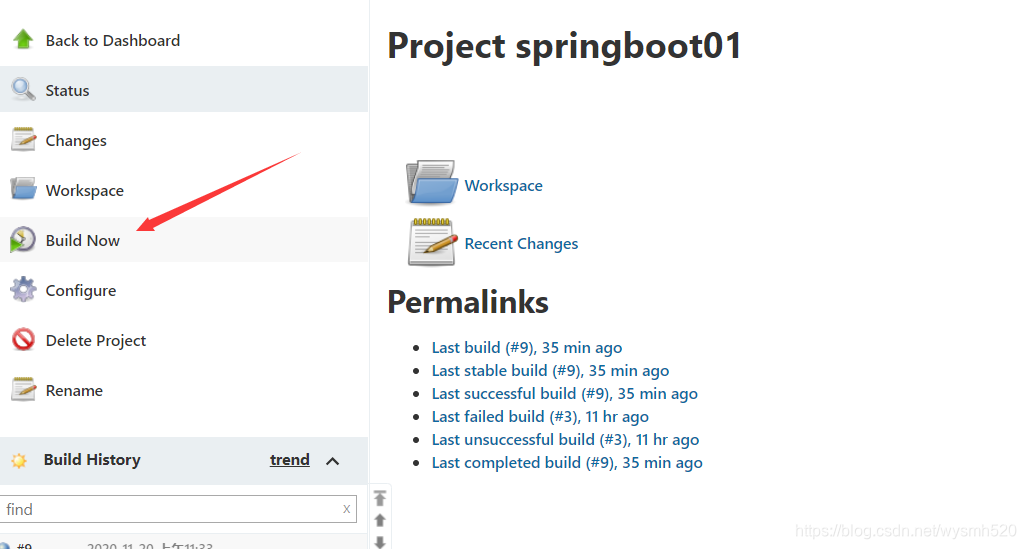Click the Rename notepad icon
Viewport: 1026px width, 549px height.
[23, 389]
